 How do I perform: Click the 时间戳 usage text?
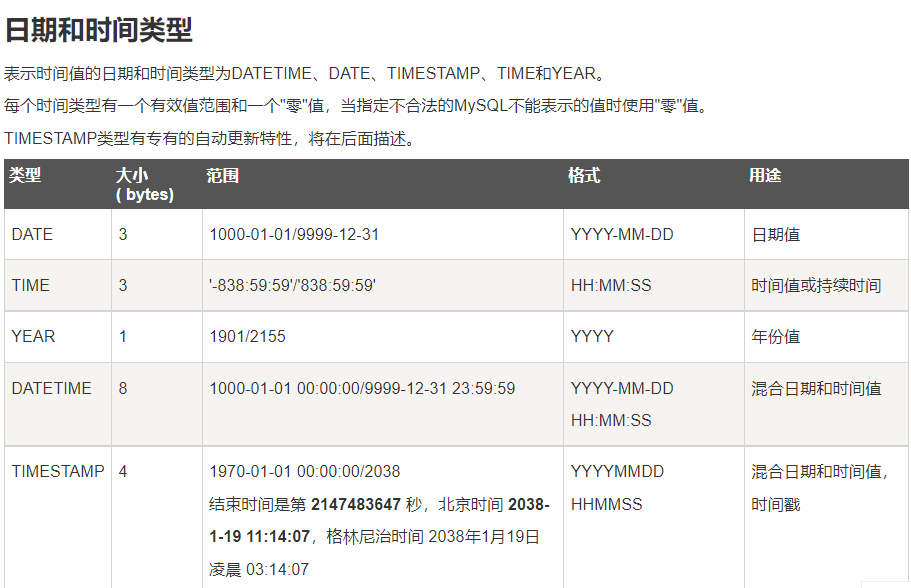pyautogui.click(x=776, y=505)
